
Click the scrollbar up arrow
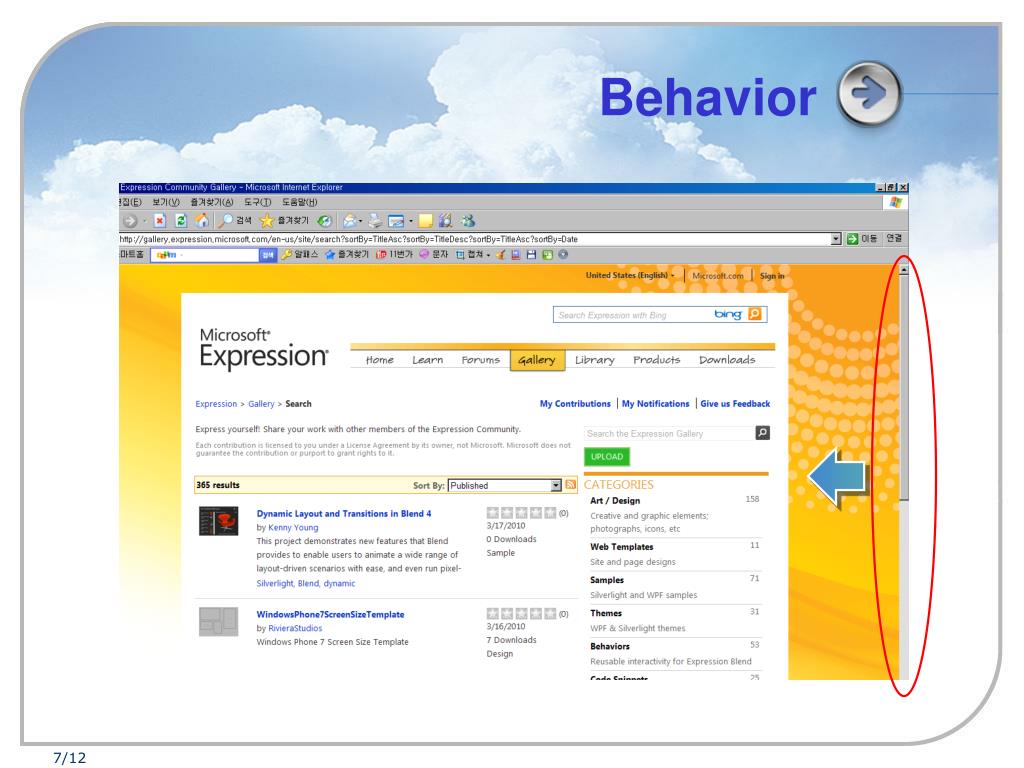(903, 269)
